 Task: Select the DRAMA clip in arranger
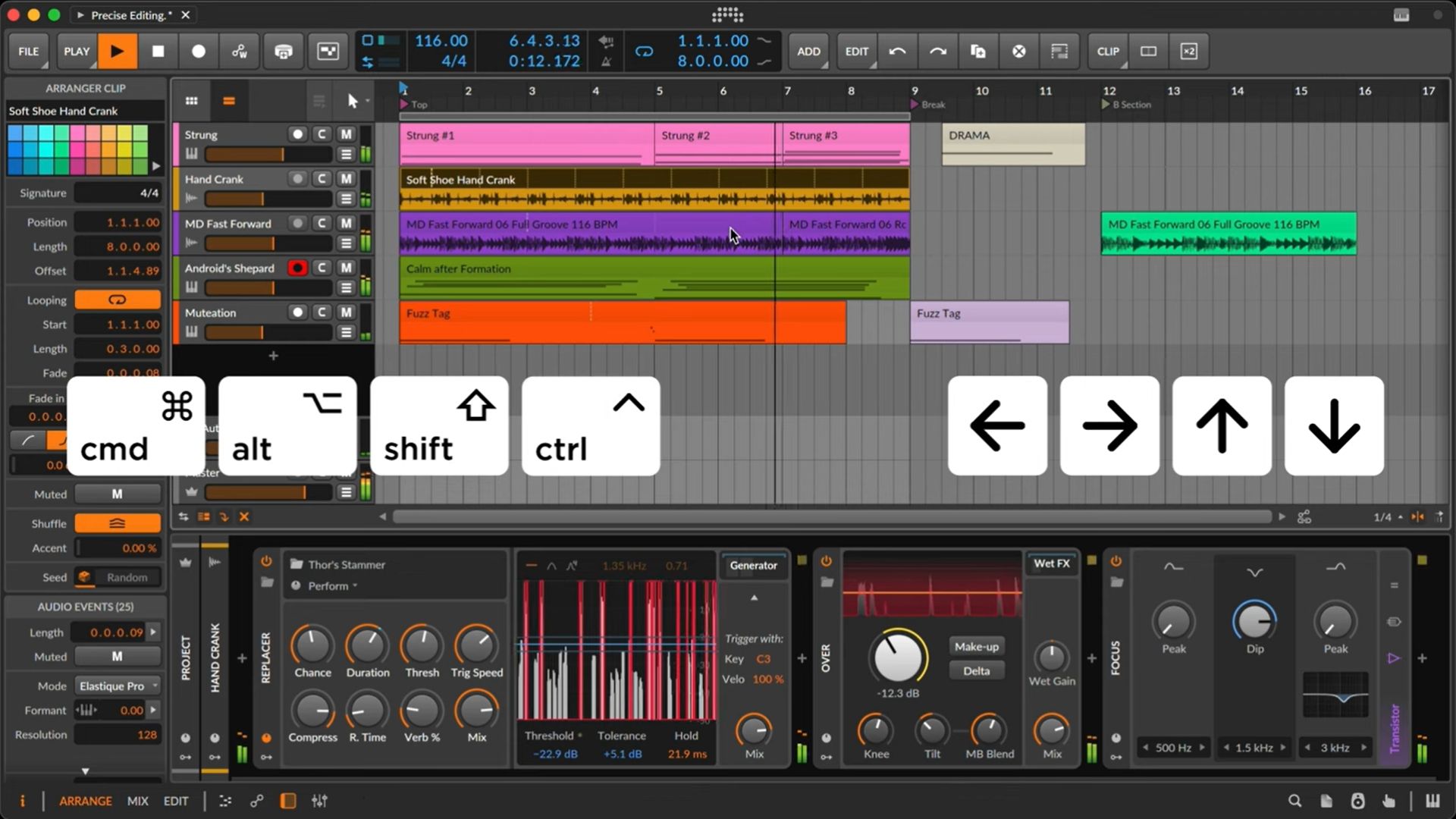(x=1012, y=144)
